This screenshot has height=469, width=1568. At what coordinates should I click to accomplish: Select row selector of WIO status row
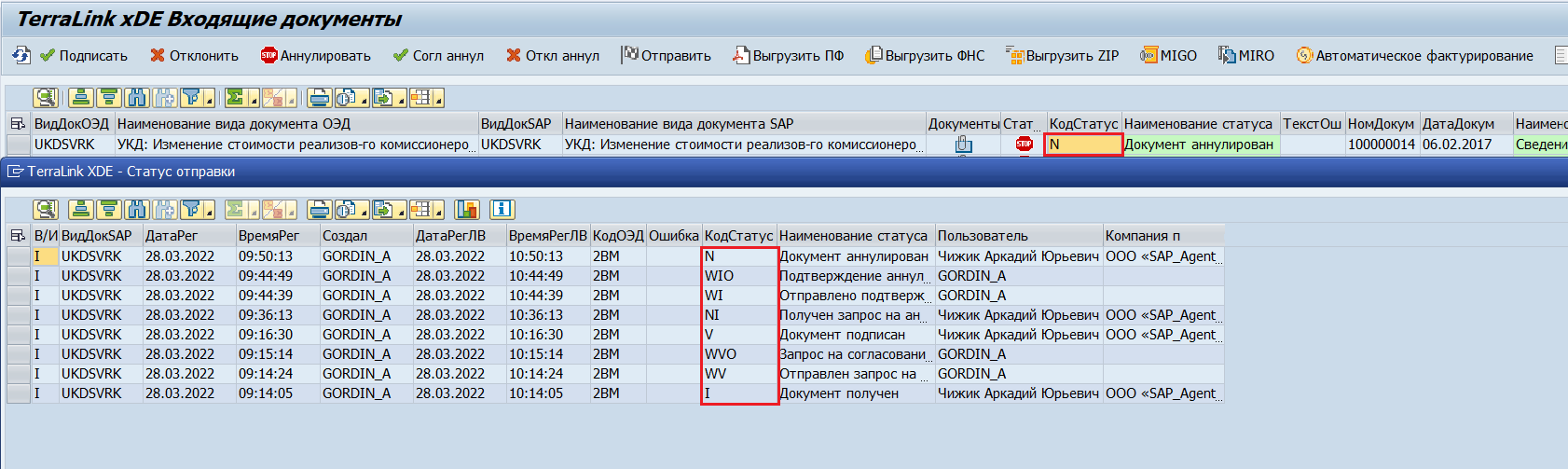[18, 276]
